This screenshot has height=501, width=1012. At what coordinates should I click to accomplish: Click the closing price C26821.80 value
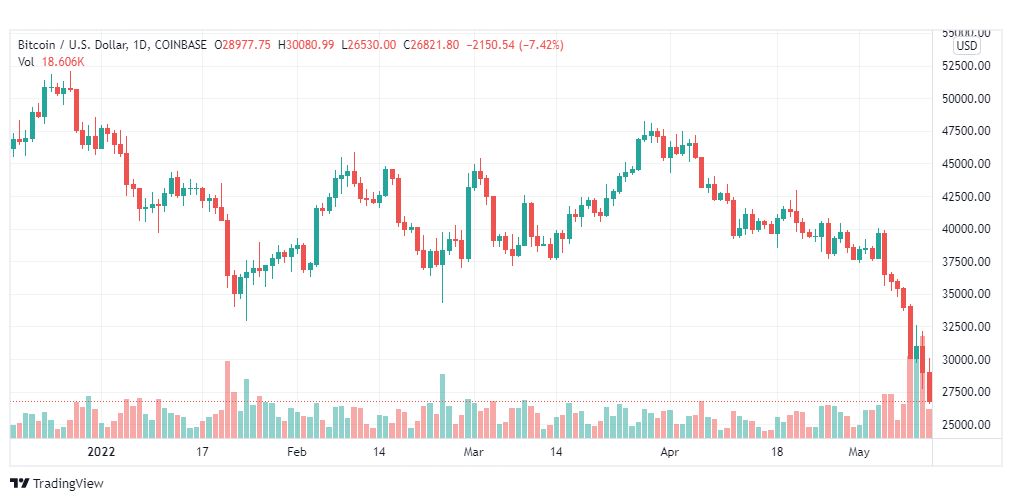432,45
